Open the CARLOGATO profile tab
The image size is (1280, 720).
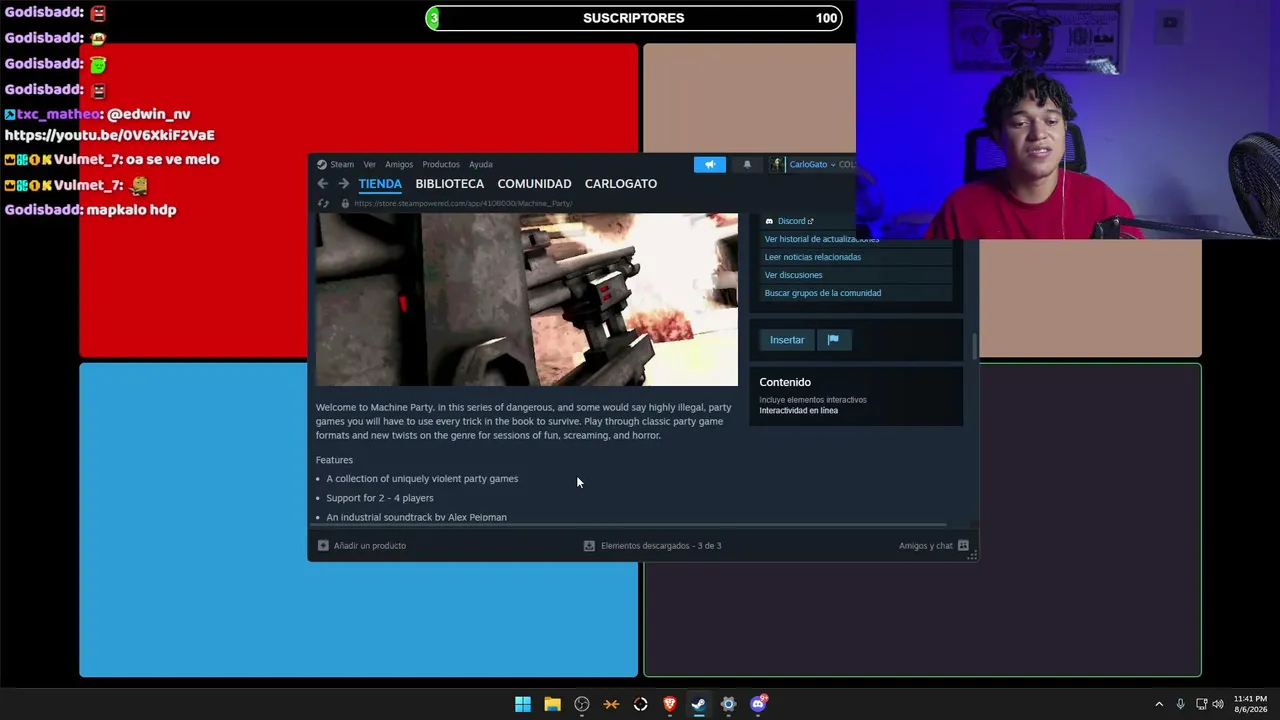point(621,184)
